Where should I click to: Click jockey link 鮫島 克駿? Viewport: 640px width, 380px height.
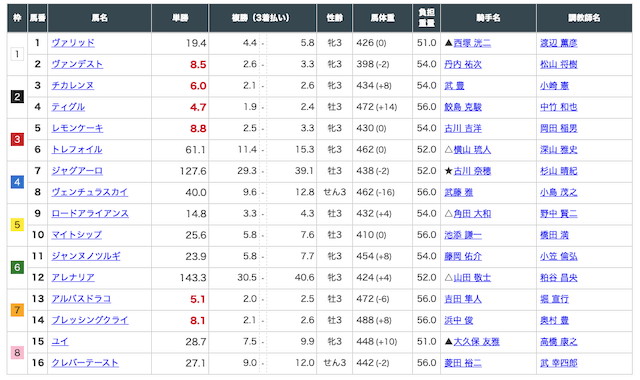pos(463,107)
